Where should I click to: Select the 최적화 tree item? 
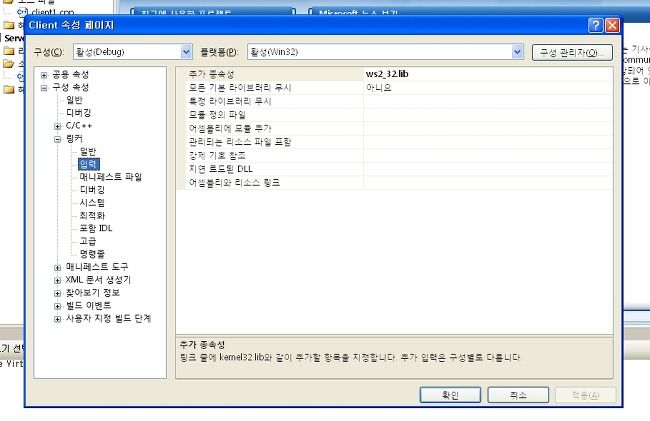click(x=92, y=215)
